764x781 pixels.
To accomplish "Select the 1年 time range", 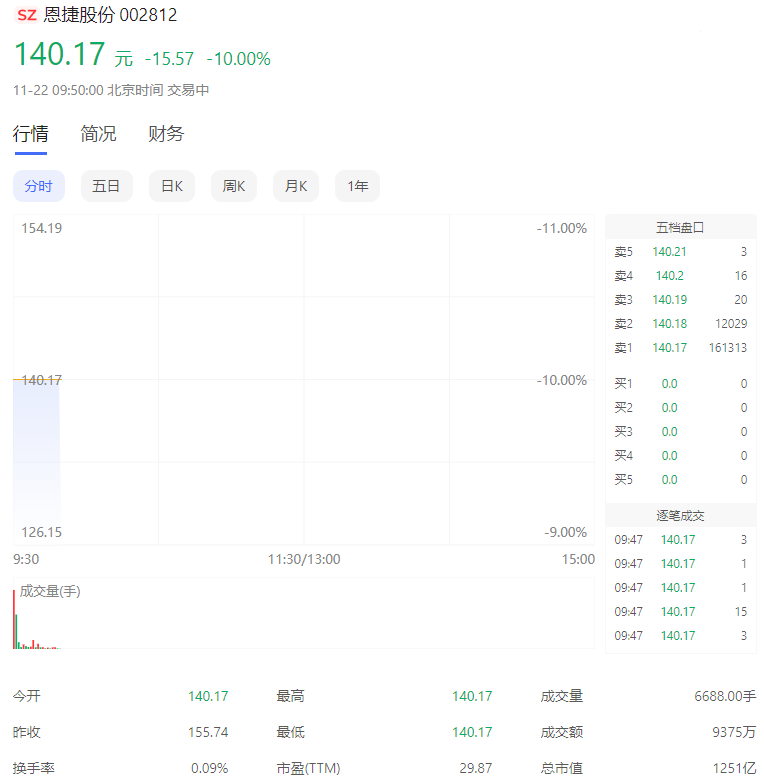I will (x=357, y=186).
